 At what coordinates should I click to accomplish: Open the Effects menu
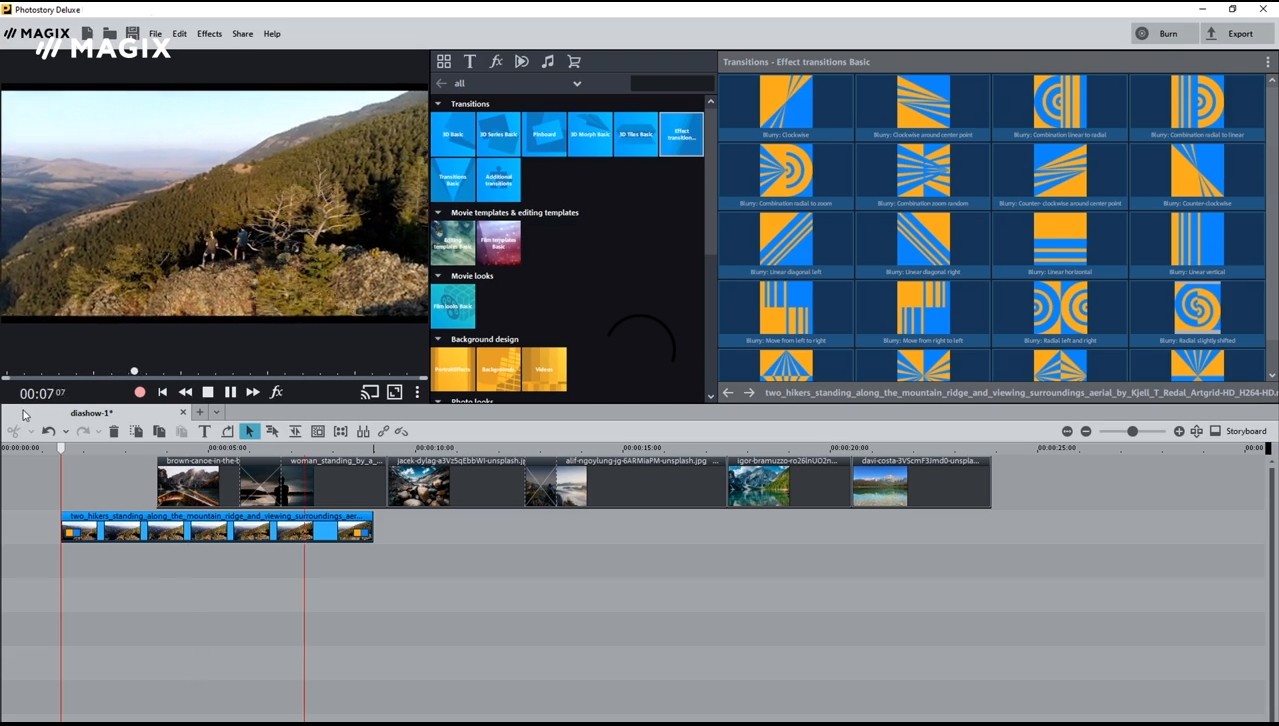click(209, 34)
